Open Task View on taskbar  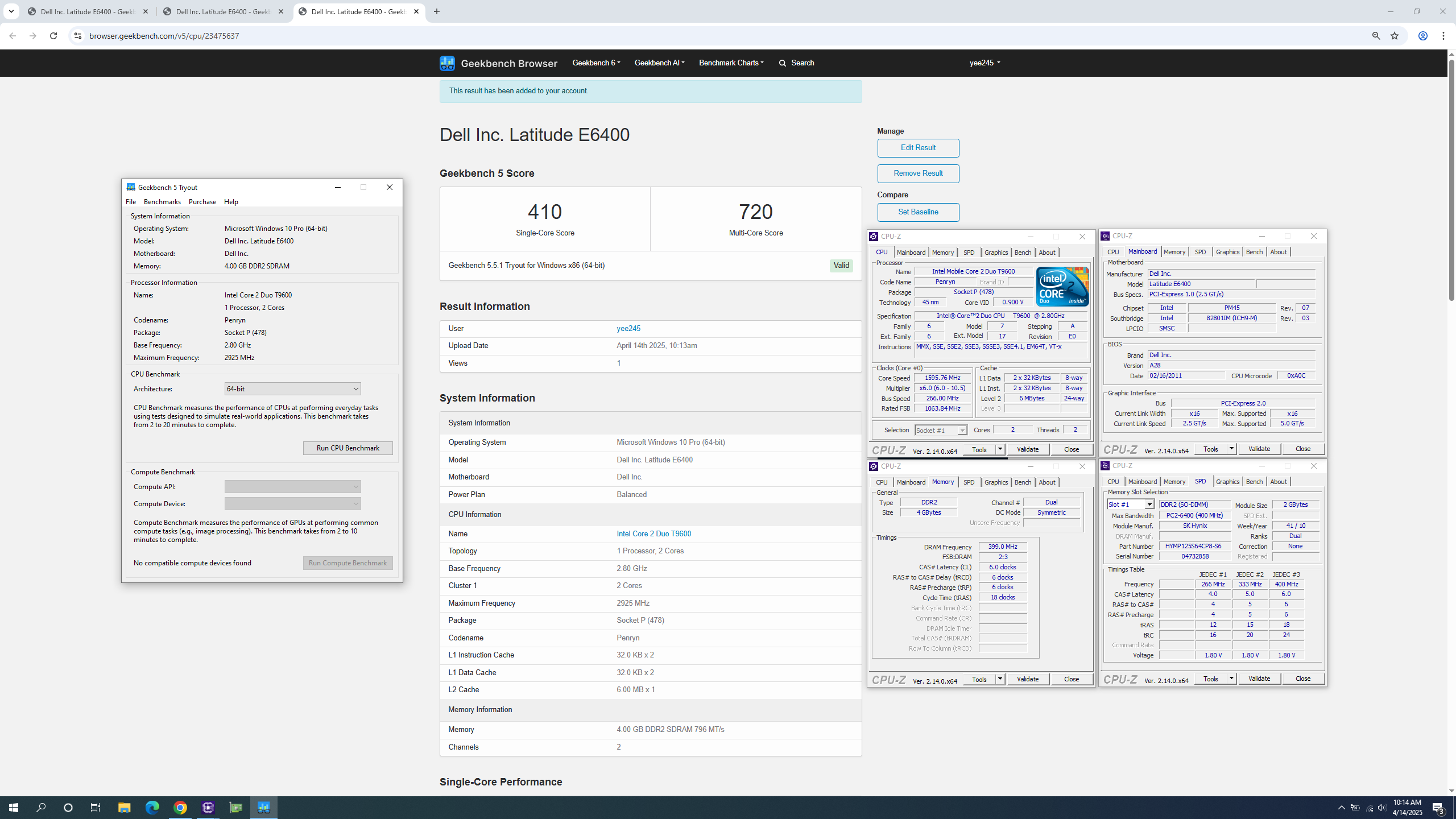(x=96, y=808)
